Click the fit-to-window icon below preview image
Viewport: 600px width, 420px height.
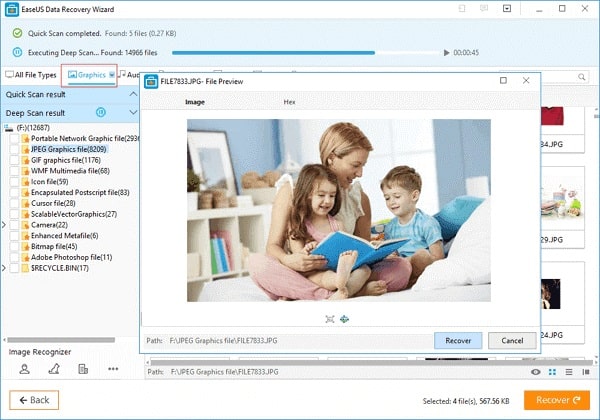330,319
